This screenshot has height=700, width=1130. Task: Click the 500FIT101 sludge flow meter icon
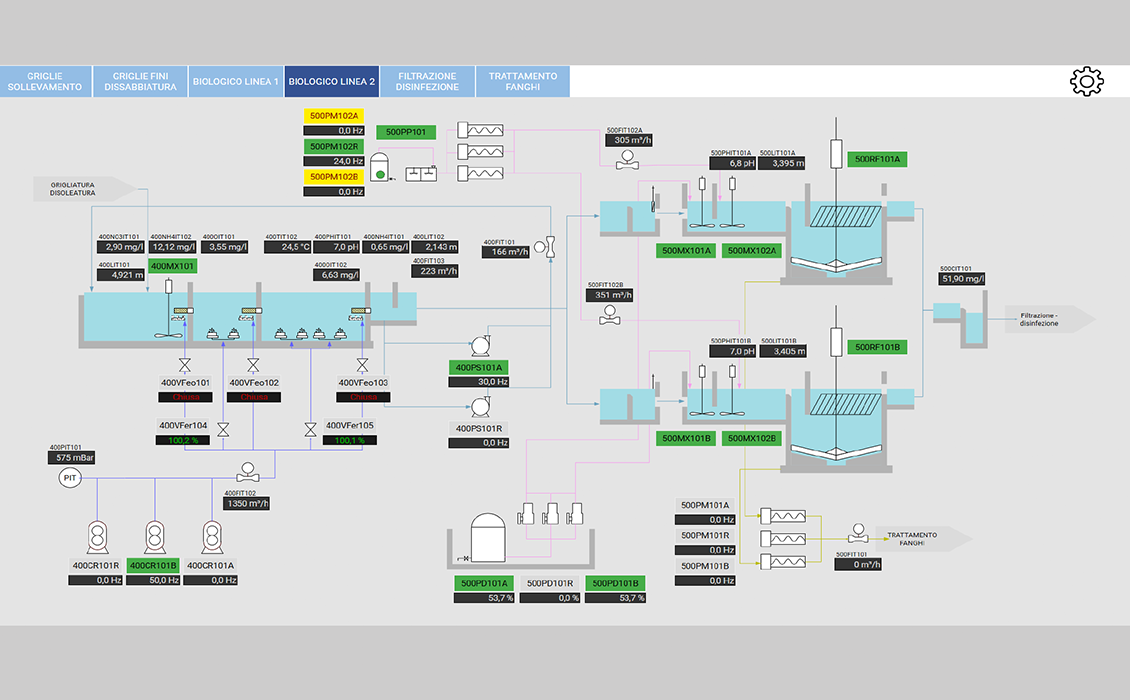[x=857, y=531]
